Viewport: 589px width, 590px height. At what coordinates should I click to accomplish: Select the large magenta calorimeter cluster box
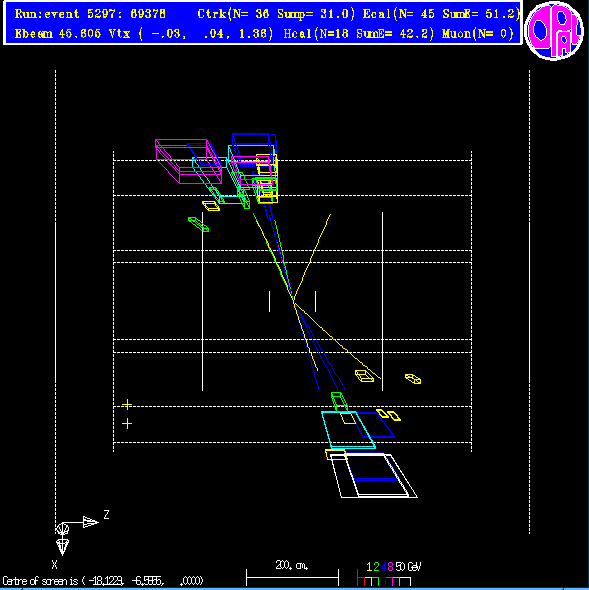click(x=188, y=161)
